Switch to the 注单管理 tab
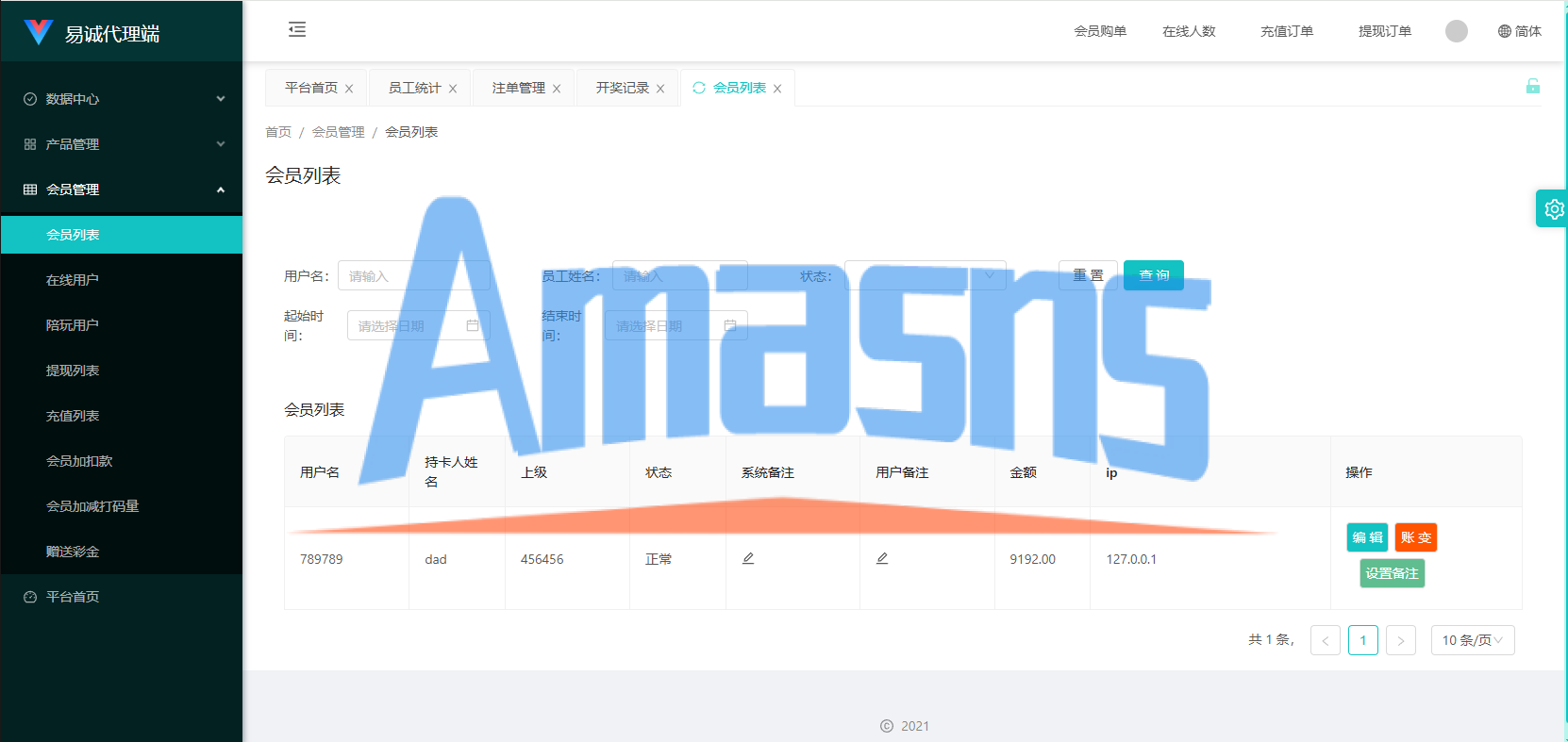 (519, 88)
